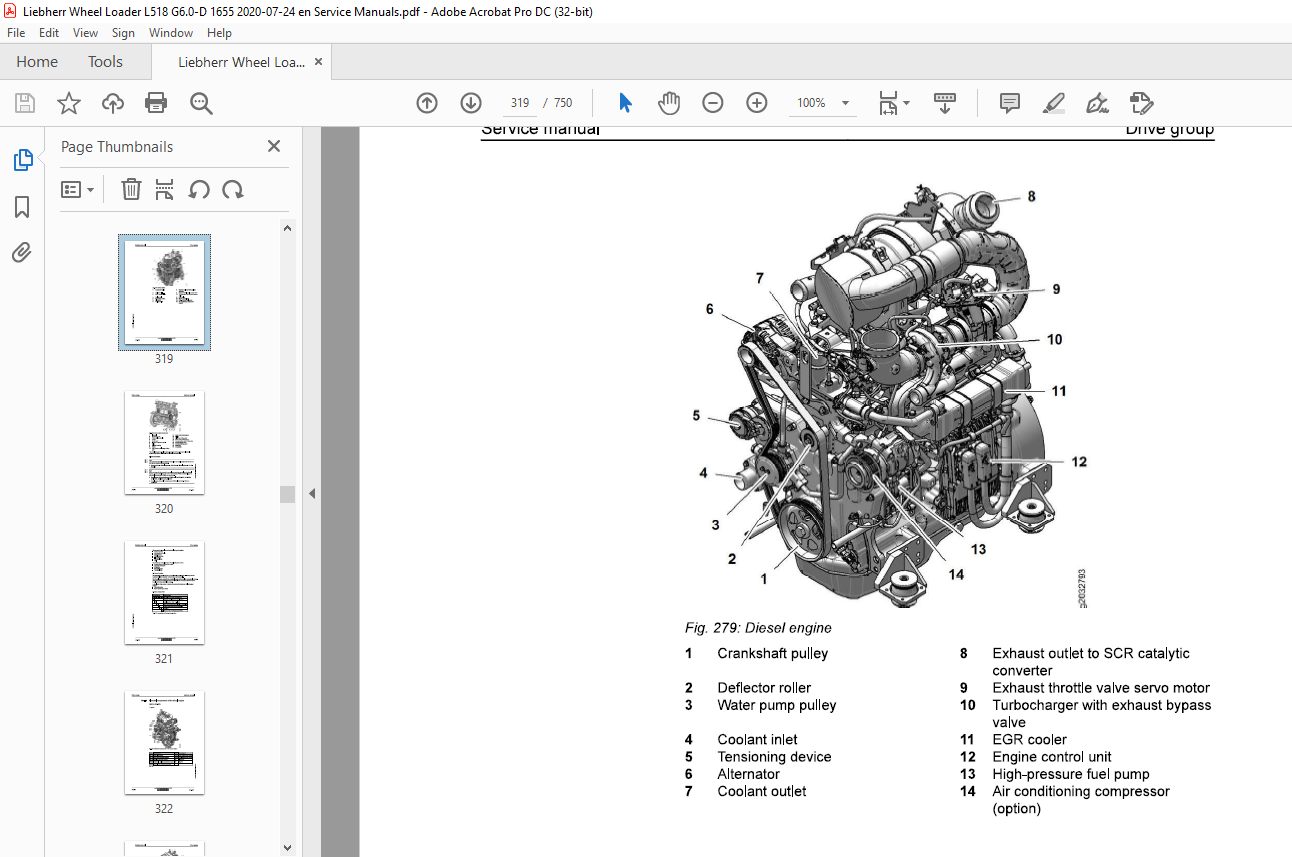Open the Window menu
1292x857 pixels.
[171, 33]
